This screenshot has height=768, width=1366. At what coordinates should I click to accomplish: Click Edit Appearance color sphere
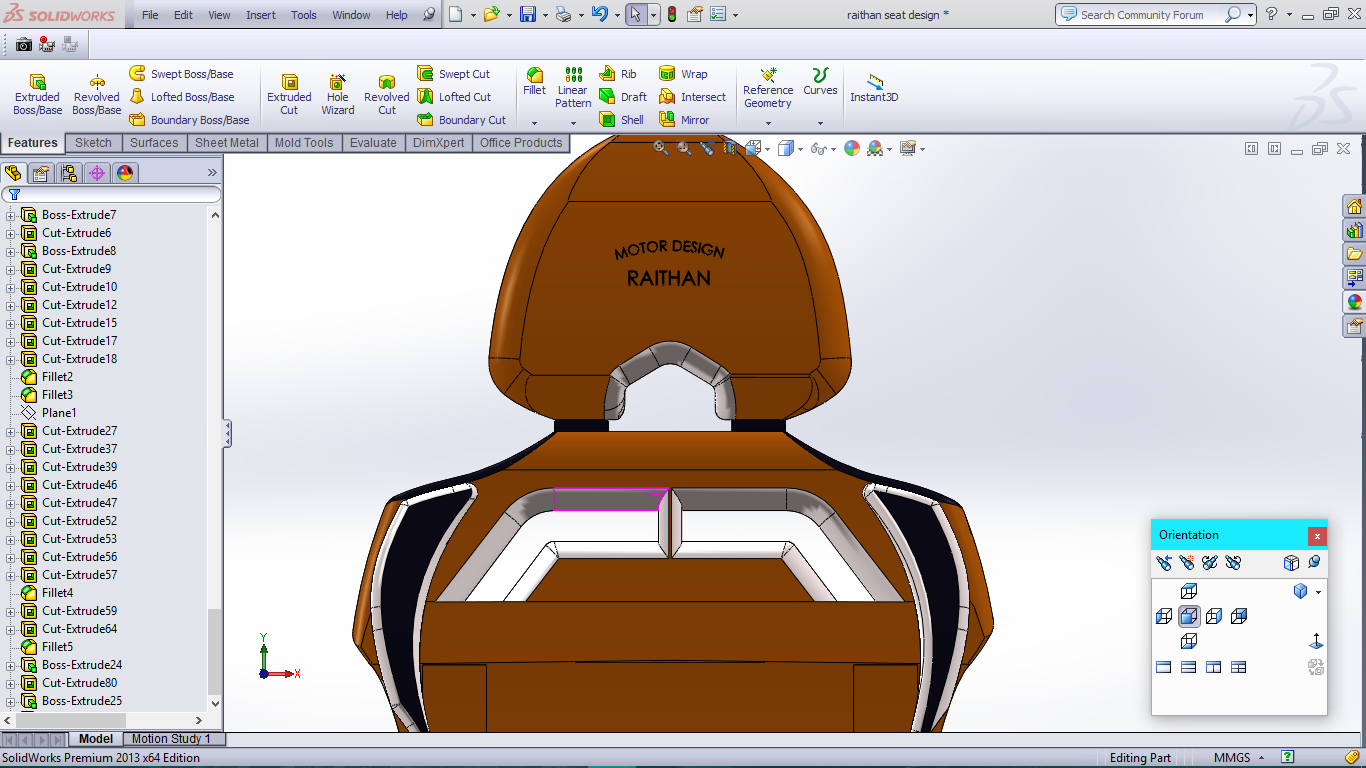point(852,148)
